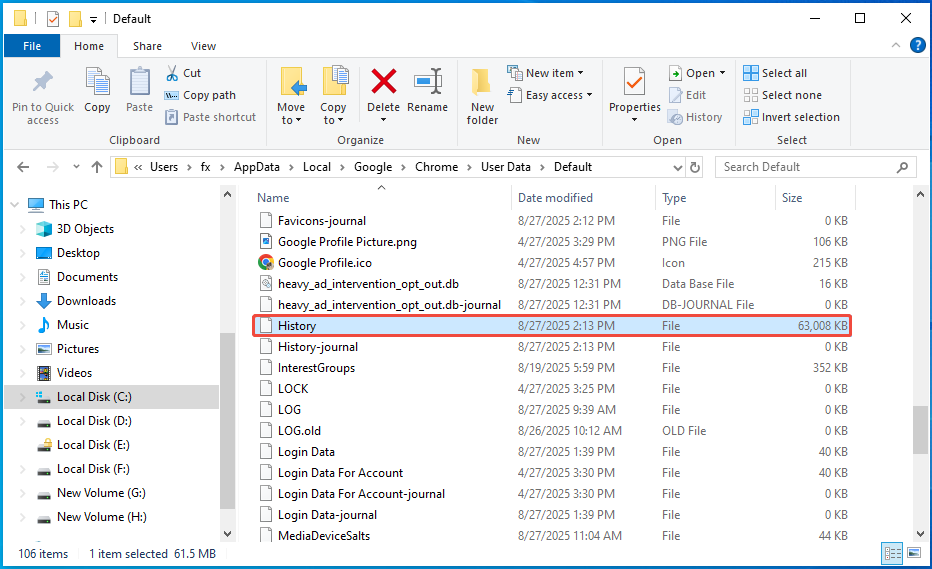Select New Volume (G:) in tree
Screen dimensions: 932x569
(101, 493)
